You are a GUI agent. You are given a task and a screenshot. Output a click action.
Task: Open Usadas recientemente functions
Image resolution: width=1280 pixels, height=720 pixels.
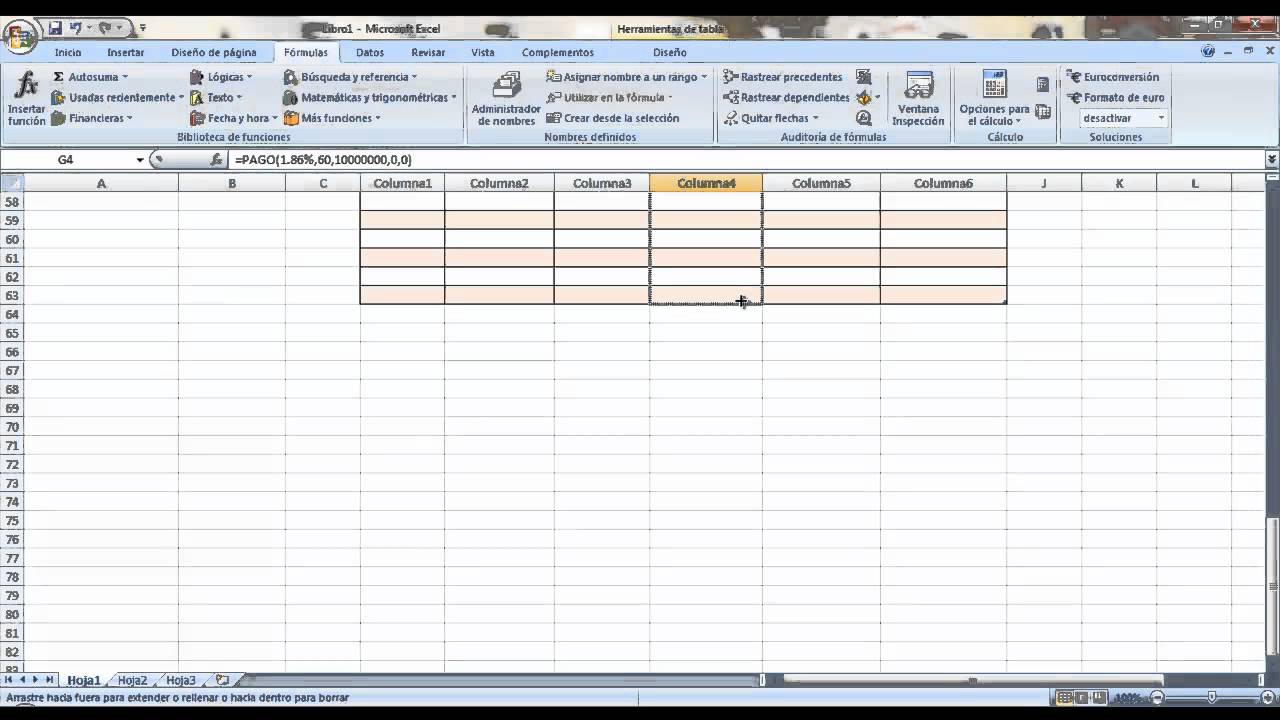(117, 98)
